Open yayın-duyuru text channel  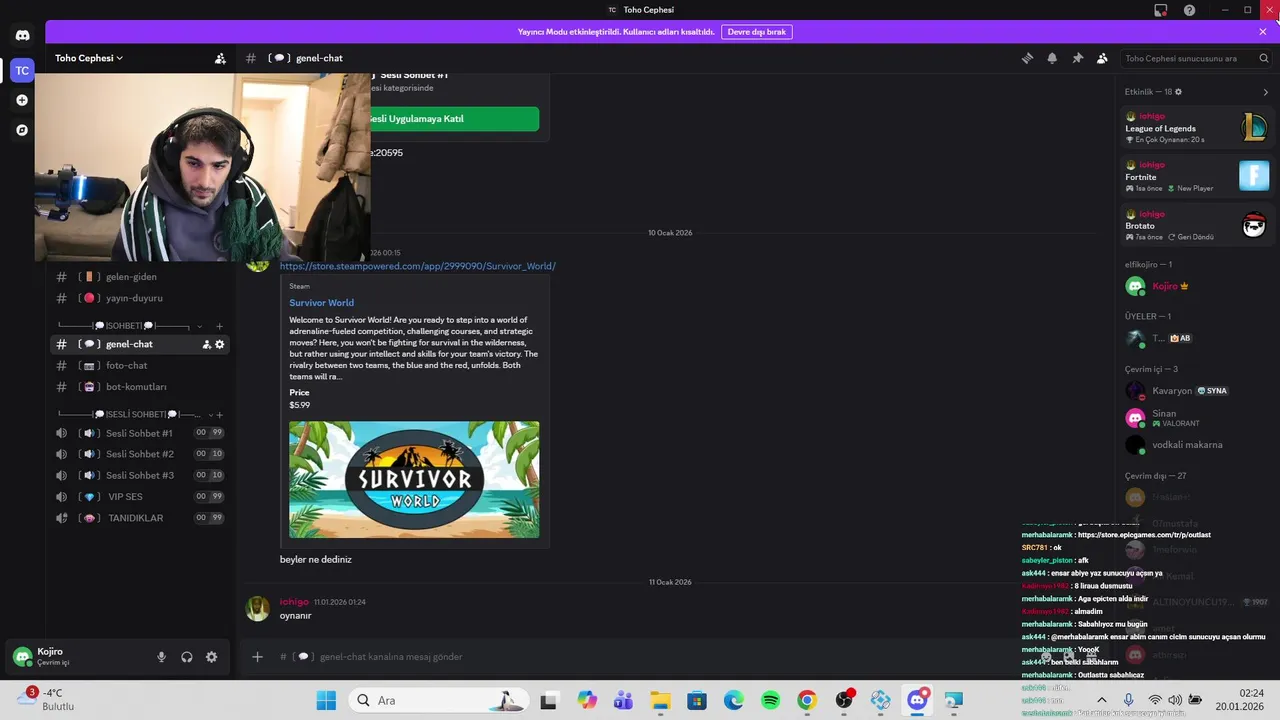[x=142, y=298]
